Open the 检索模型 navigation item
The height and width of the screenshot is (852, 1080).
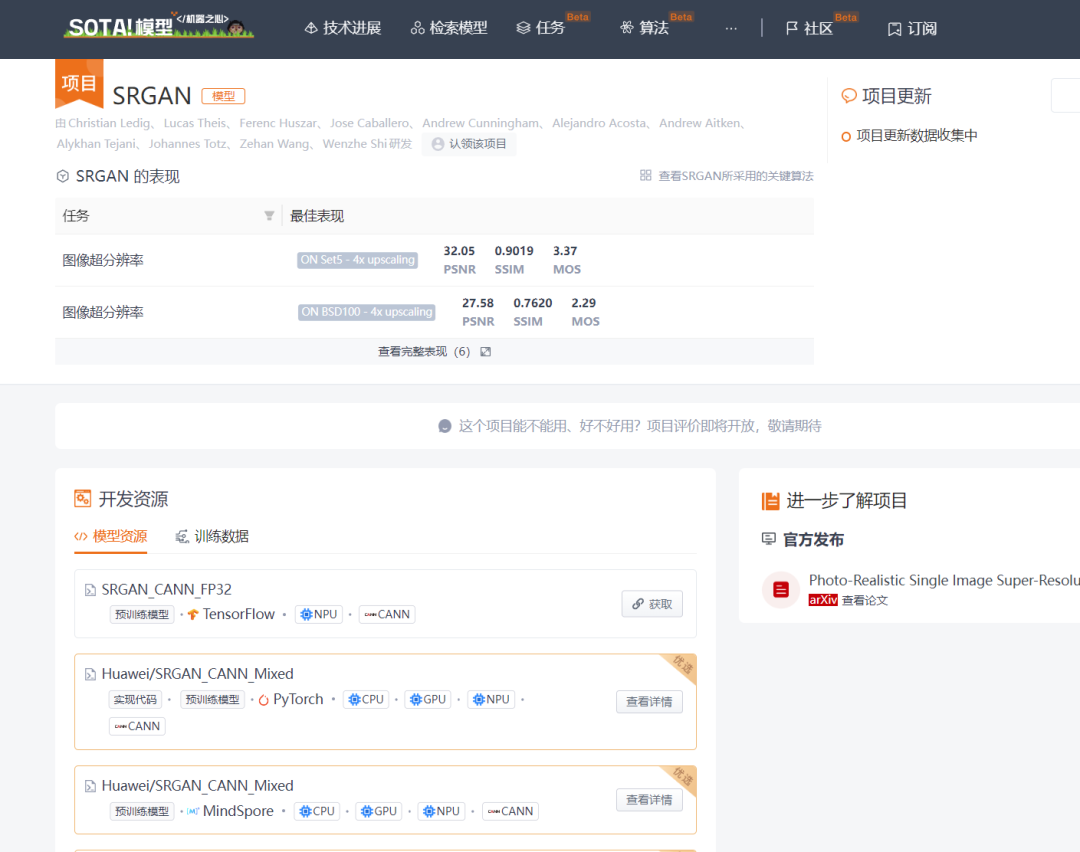pyautogui.click(x=448, y=28)
